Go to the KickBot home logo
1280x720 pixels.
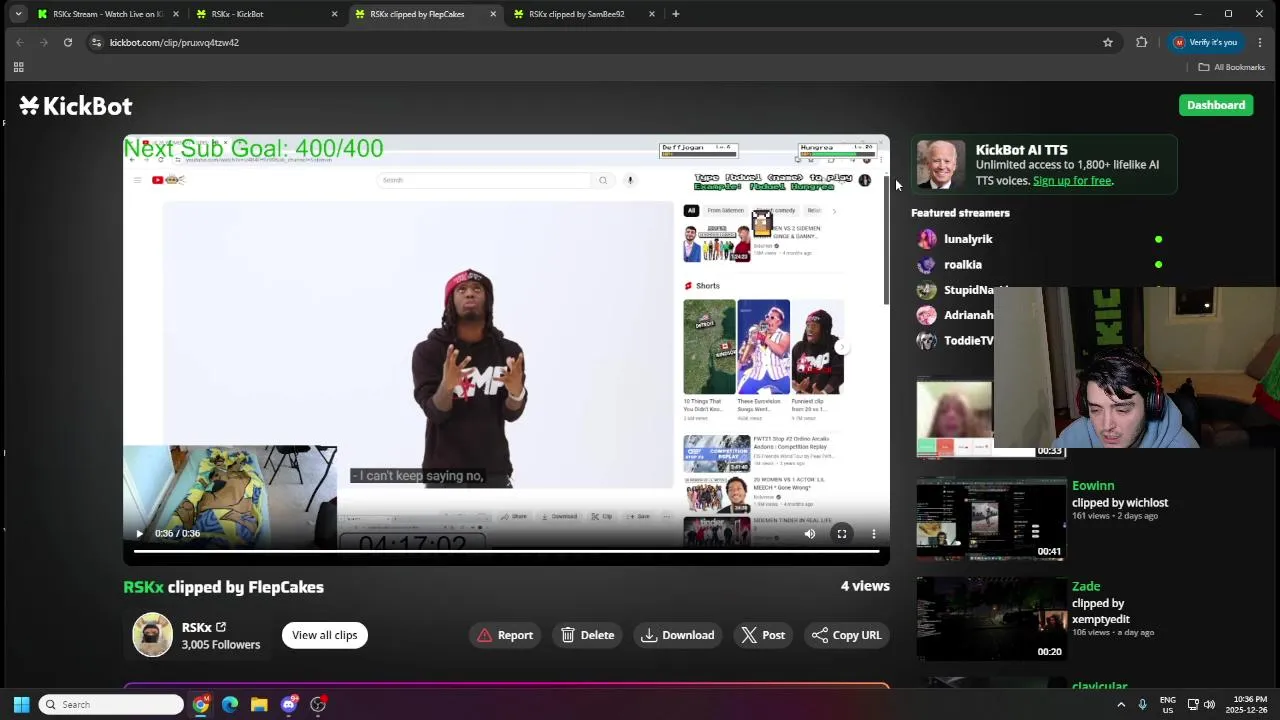point(76,106)
